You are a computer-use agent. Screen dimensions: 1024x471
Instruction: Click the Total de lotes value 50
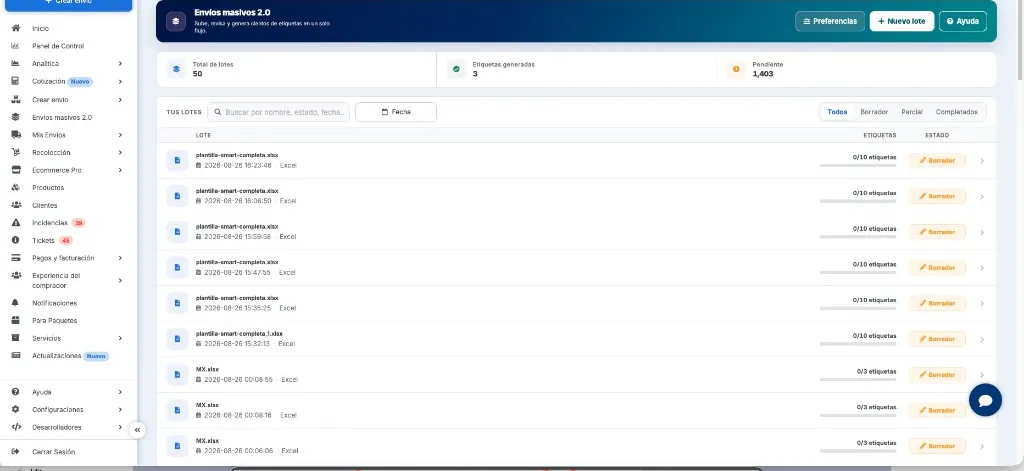[x=197, y=74]
